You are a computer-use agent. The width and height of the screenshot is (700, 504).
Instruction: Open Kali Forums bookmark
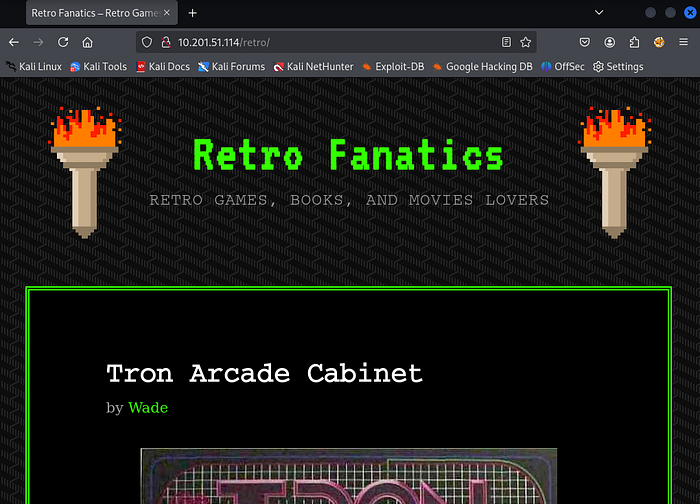(x=232, y=67)
